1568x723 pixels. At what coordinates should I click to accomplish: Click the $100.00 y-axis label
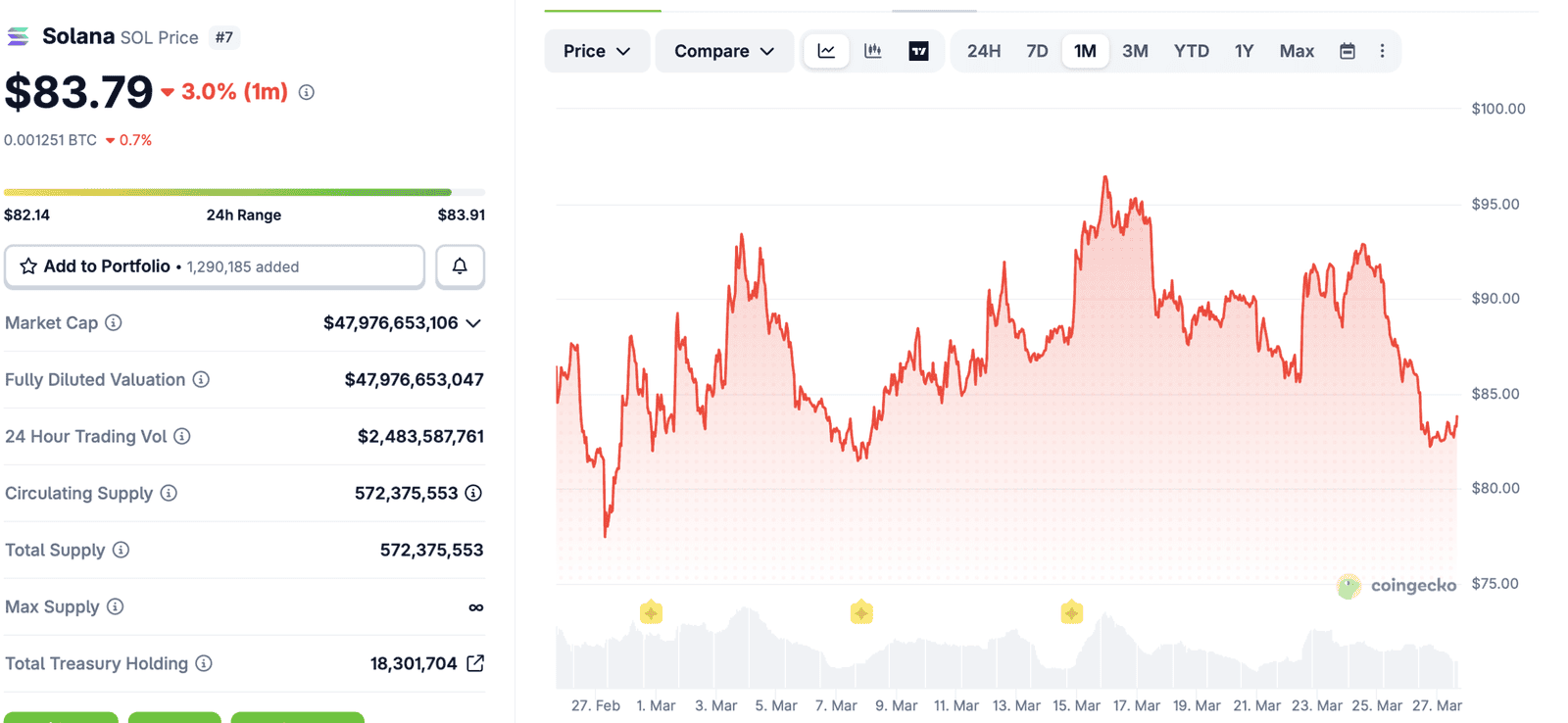click(1498, 109)
